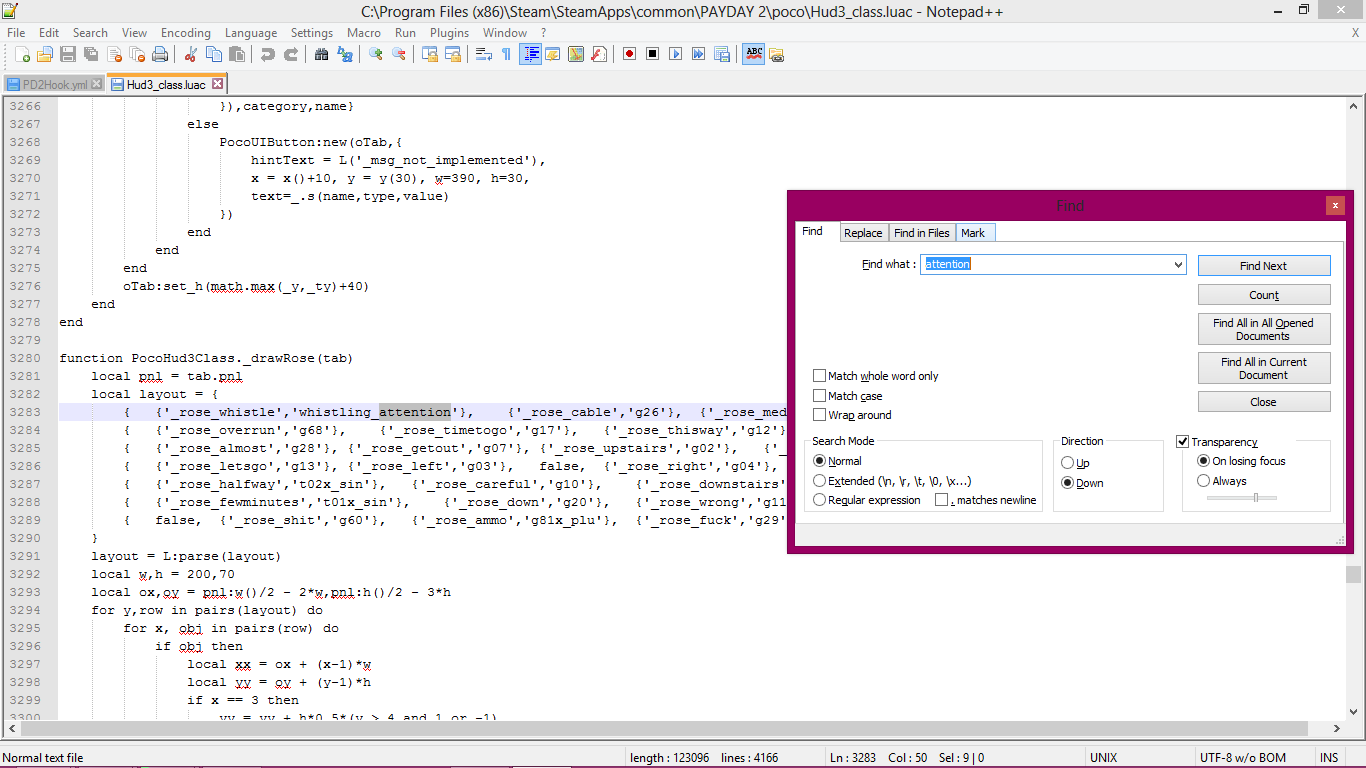The width and height of the screenshot is (1366, 768).
Task: Toggle the Transparency checkbox
Action: tap(1183, 442)
